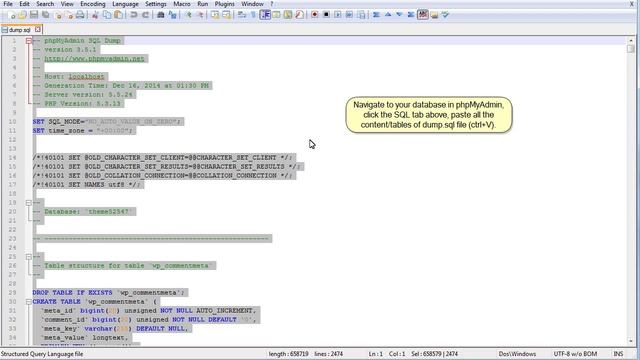This screenshot has height=360, width=640.
Task: Open the Plugins menu
Action: [224, 4]
